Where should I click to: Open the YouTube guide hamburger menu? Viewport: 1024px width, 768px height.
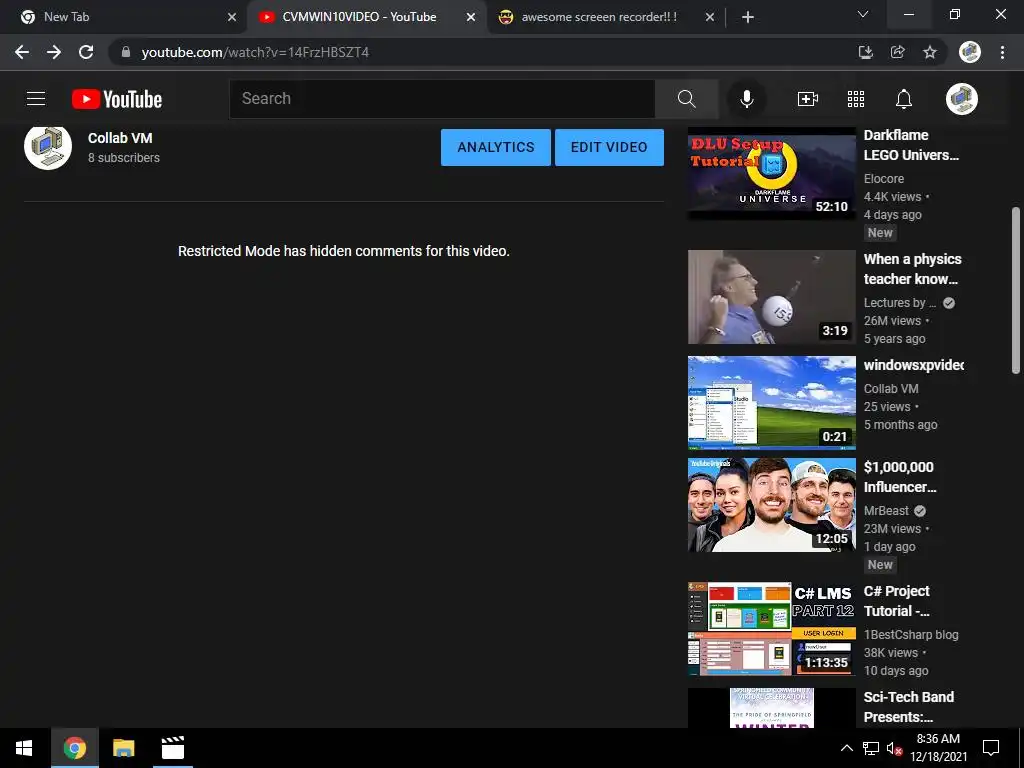[x=36, y=99]
